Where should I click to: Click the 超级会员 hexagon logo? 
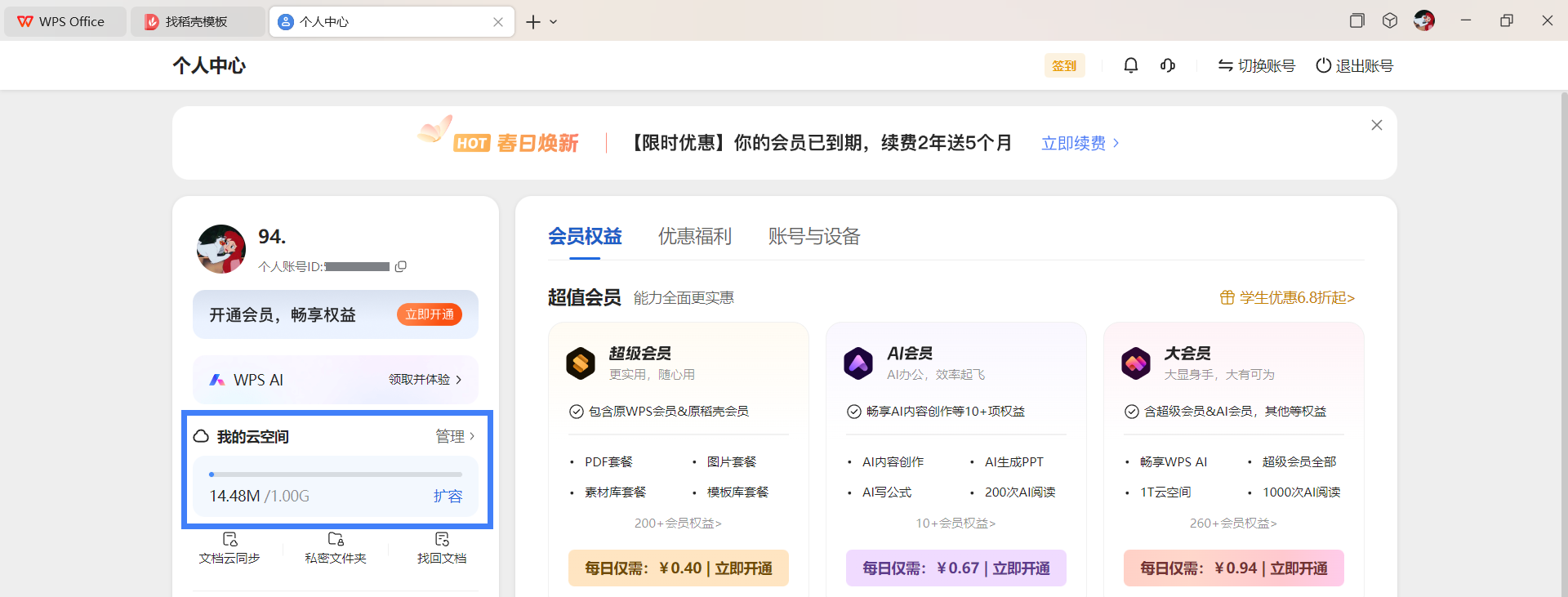[581, 363]
